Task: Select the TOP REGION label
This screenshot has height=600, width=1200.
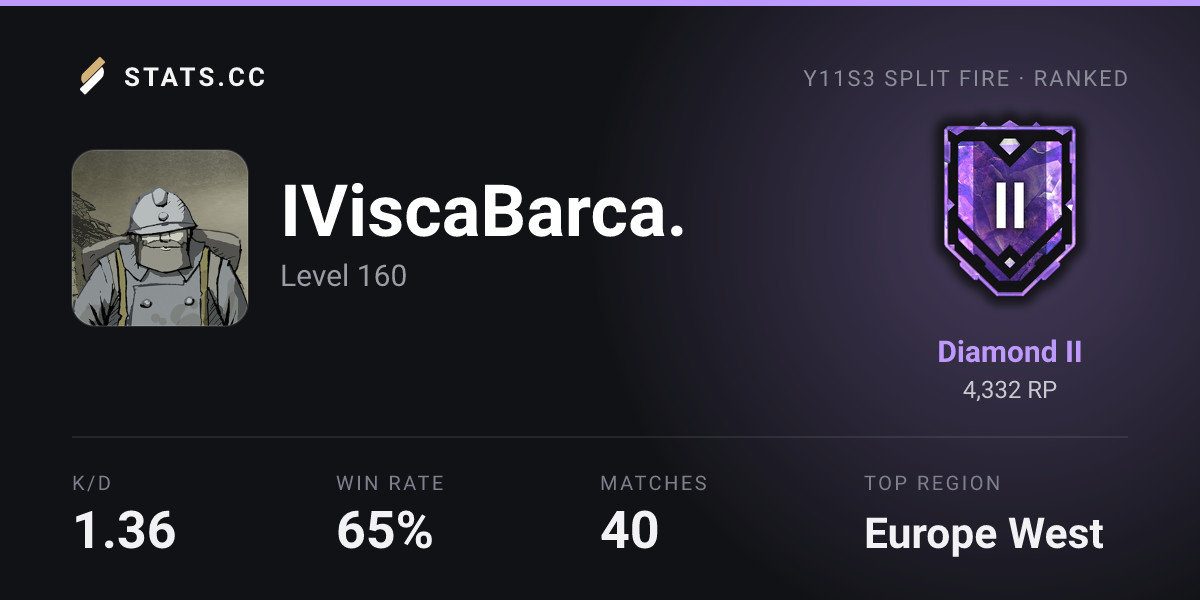Action: (x=932, y=483)
